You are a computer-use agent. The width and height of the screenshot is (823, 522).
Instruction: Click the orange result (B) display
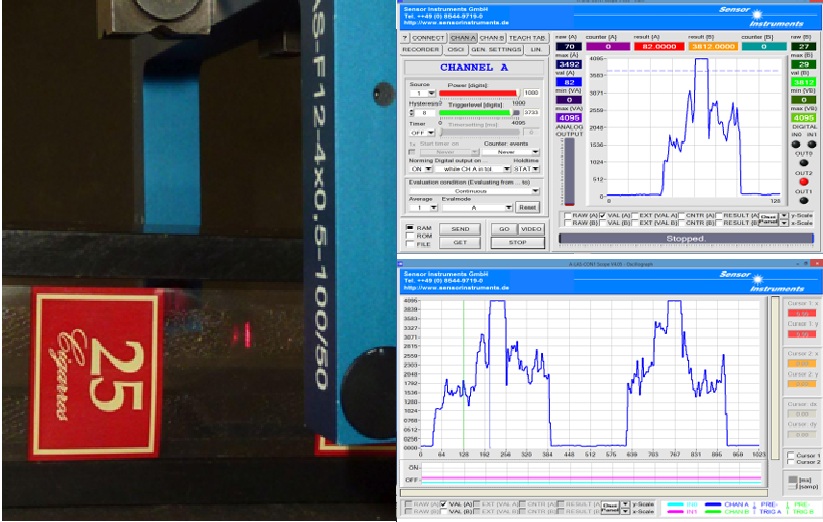(x=713, y=47)
